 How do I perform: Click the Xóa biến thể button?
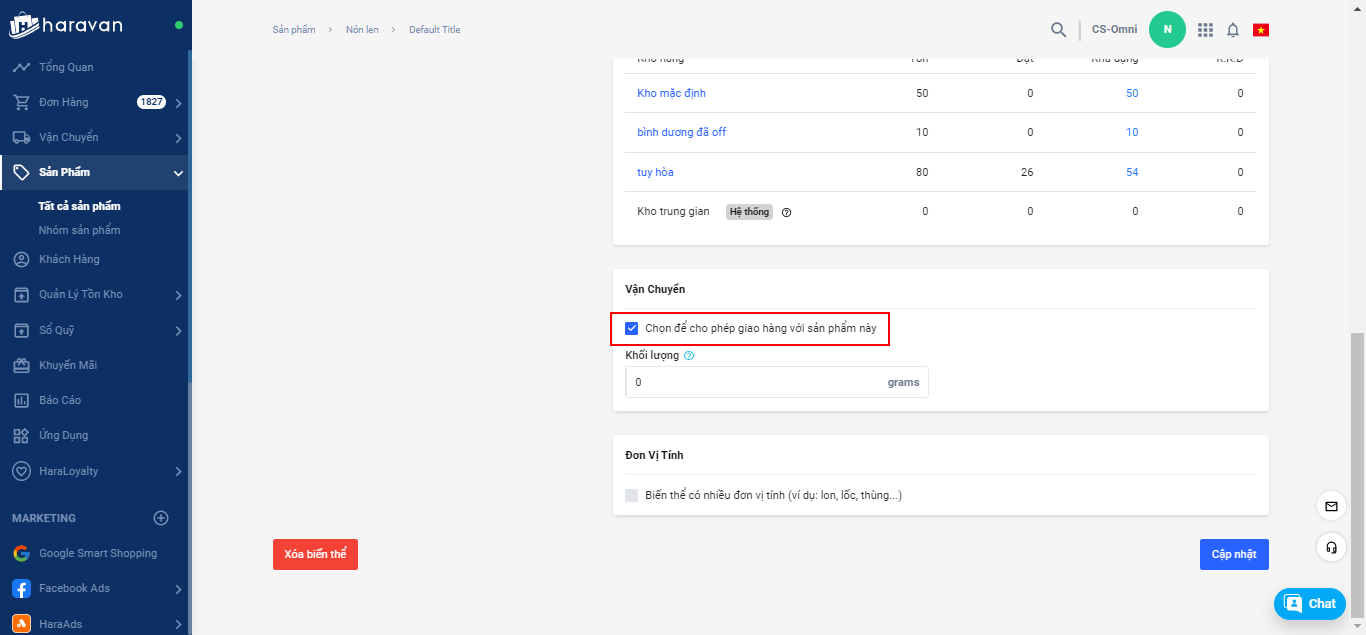point(315,554)
